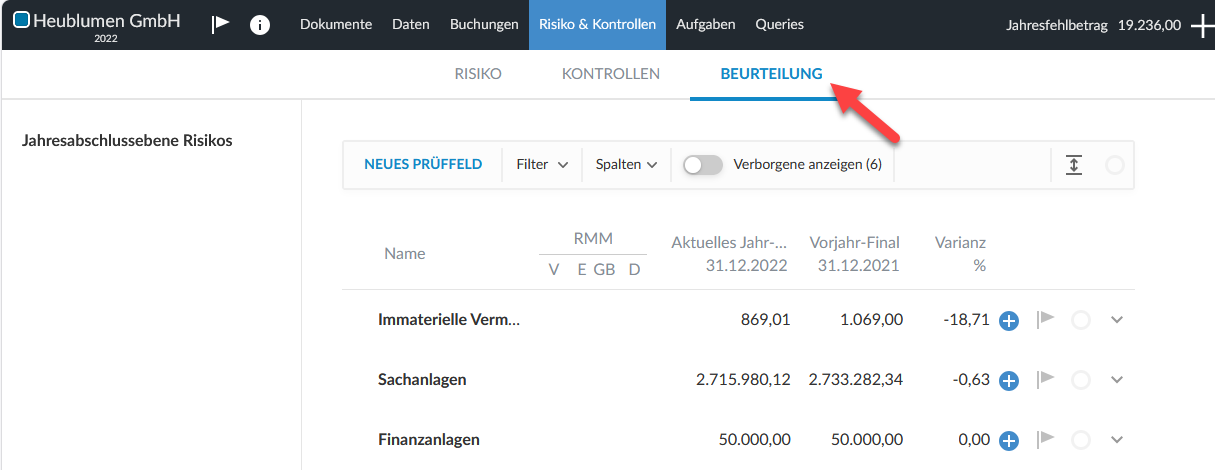Open Immaterielle Verm… row name
The image size is (1215, 470).
[450, 320]
